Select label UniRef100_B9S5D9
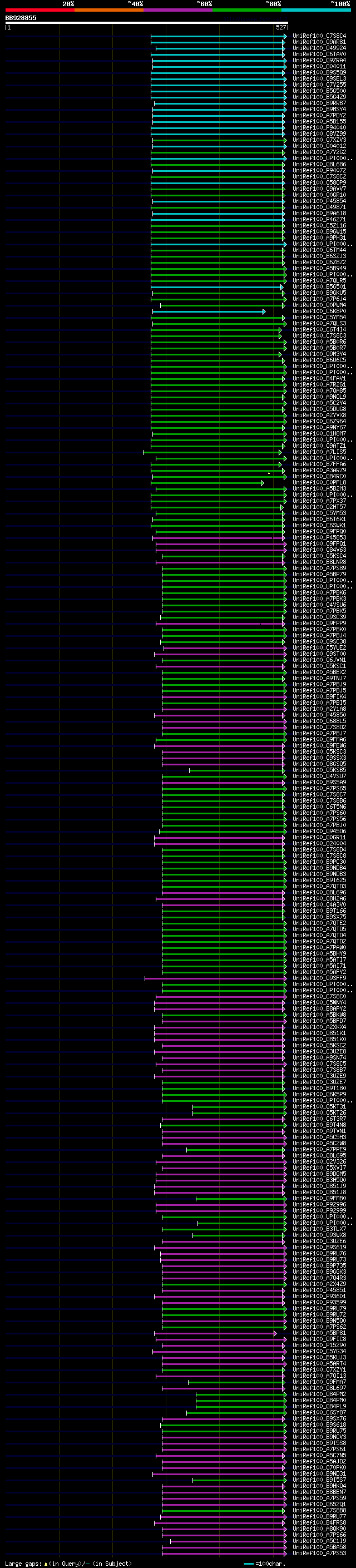Image resolution: width=356 pixels, height=1568 pixels. [319, 72]
